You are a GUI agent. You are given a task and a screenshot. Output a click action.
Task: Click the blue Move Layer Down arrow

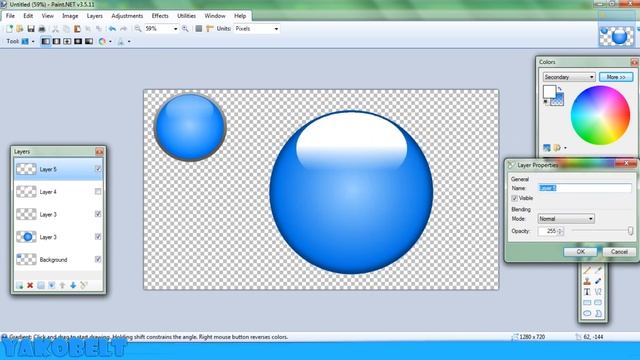click(73, 285)
